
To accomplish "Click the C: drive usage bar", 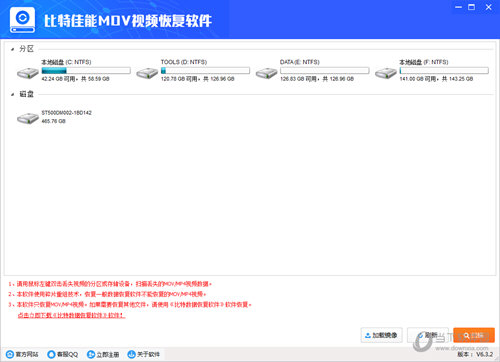I will coord(86,71).
